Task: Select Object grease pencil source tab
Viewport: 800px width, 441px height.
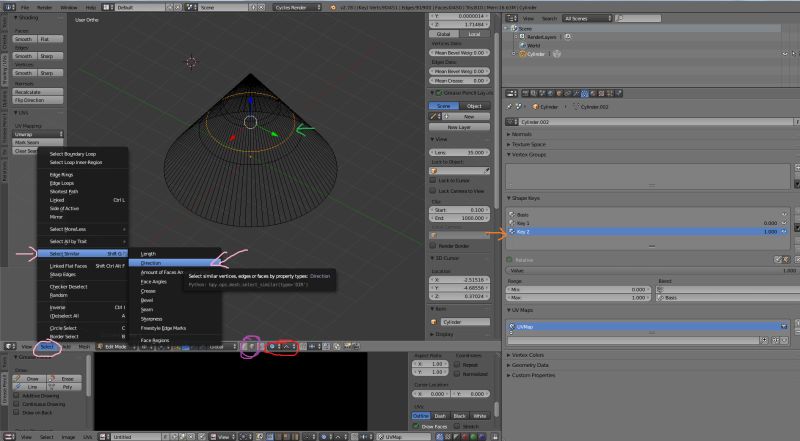Action: pyautogui.click(x=474, y=106)
